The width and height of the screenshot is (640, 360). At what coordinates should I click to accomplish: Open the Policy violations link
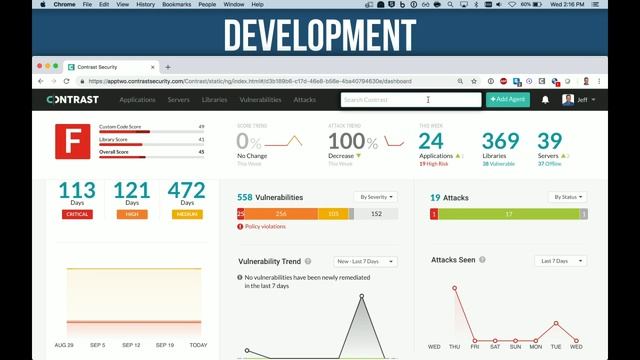click(x=265, y=227)
